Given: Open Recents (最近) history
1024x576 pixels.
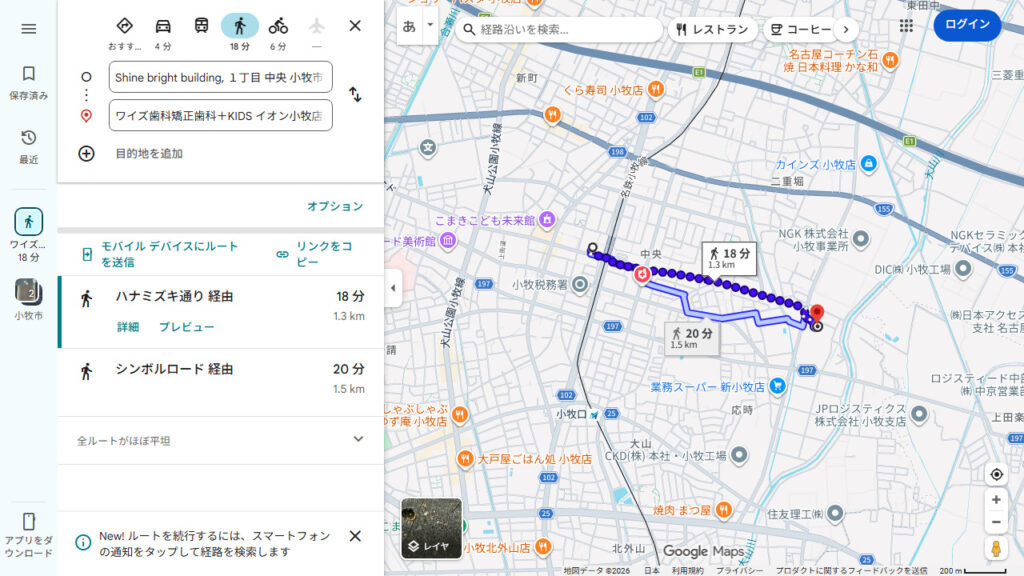Looking at the screenshot, I should pyautogui.click(x=28, y=147).
